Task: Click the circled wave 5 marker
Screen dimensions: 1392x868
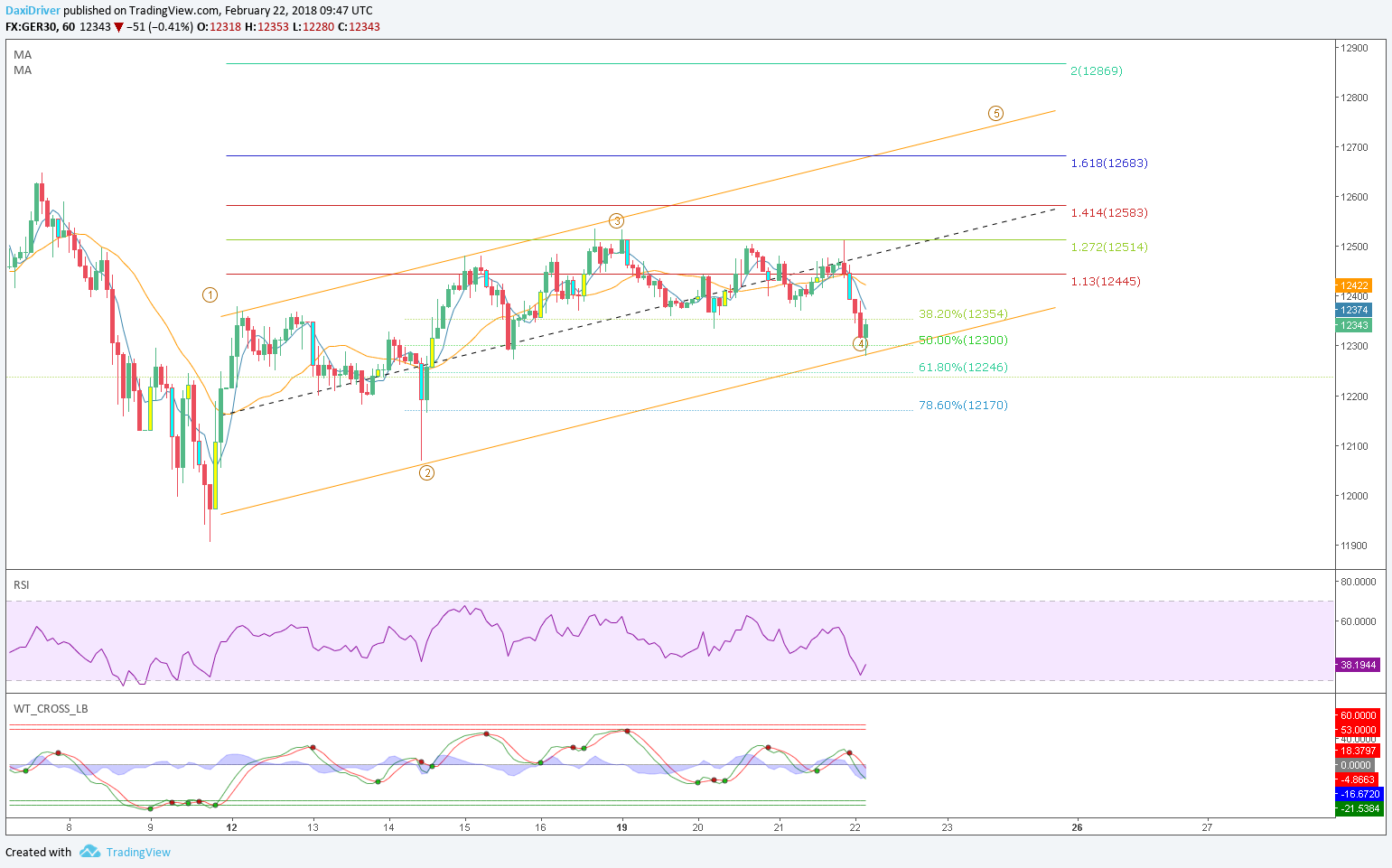Action: [x=995, y=113]
